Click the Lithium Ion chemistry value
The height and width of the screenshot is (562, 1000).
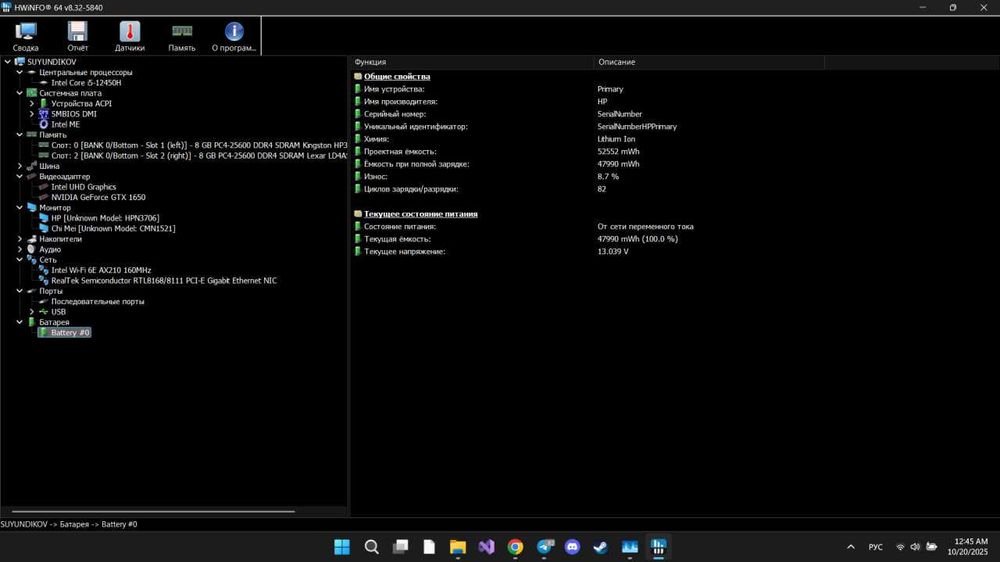click(616, 139)
